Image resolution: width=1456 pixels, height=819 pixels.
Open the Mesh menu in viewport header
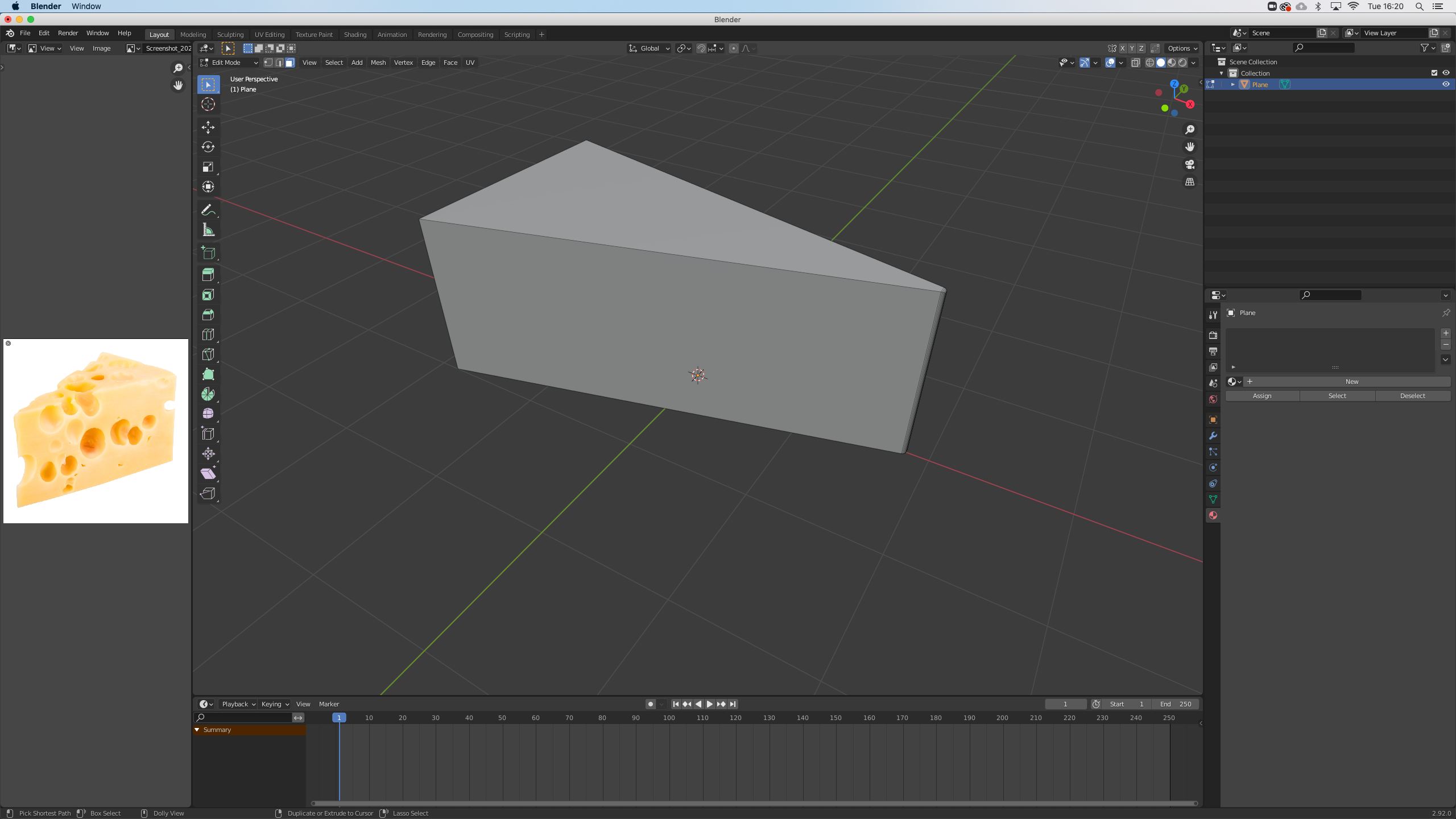(378, 63)
